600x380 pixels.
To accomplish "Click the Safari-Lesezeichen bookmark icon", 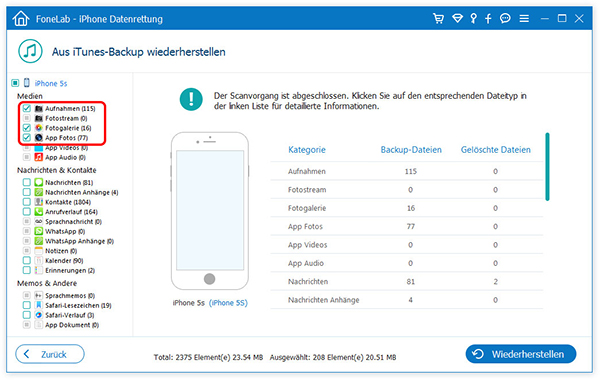I will click(x=39, y=305).
